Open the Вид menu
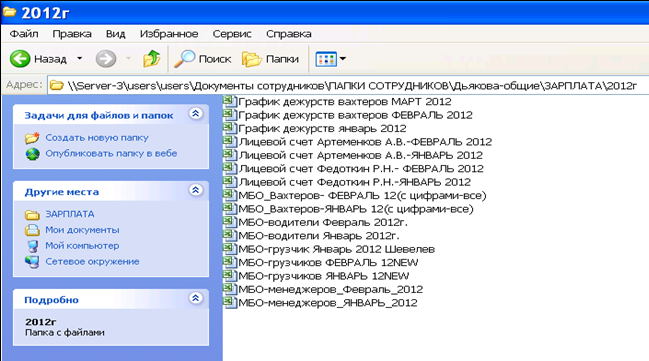 click(115, 34)
